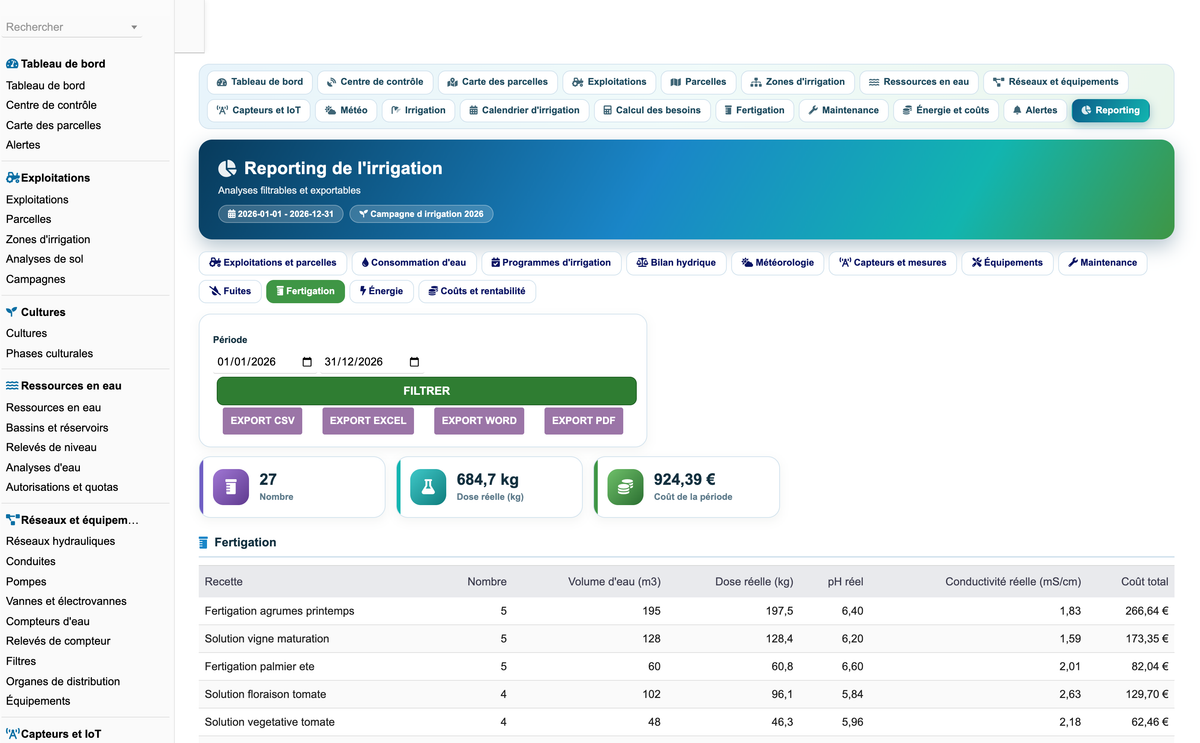Viewport: 1200px width, 743px height.
Task: Click the row Fertigation palmier ete
Action: (686, 666)
